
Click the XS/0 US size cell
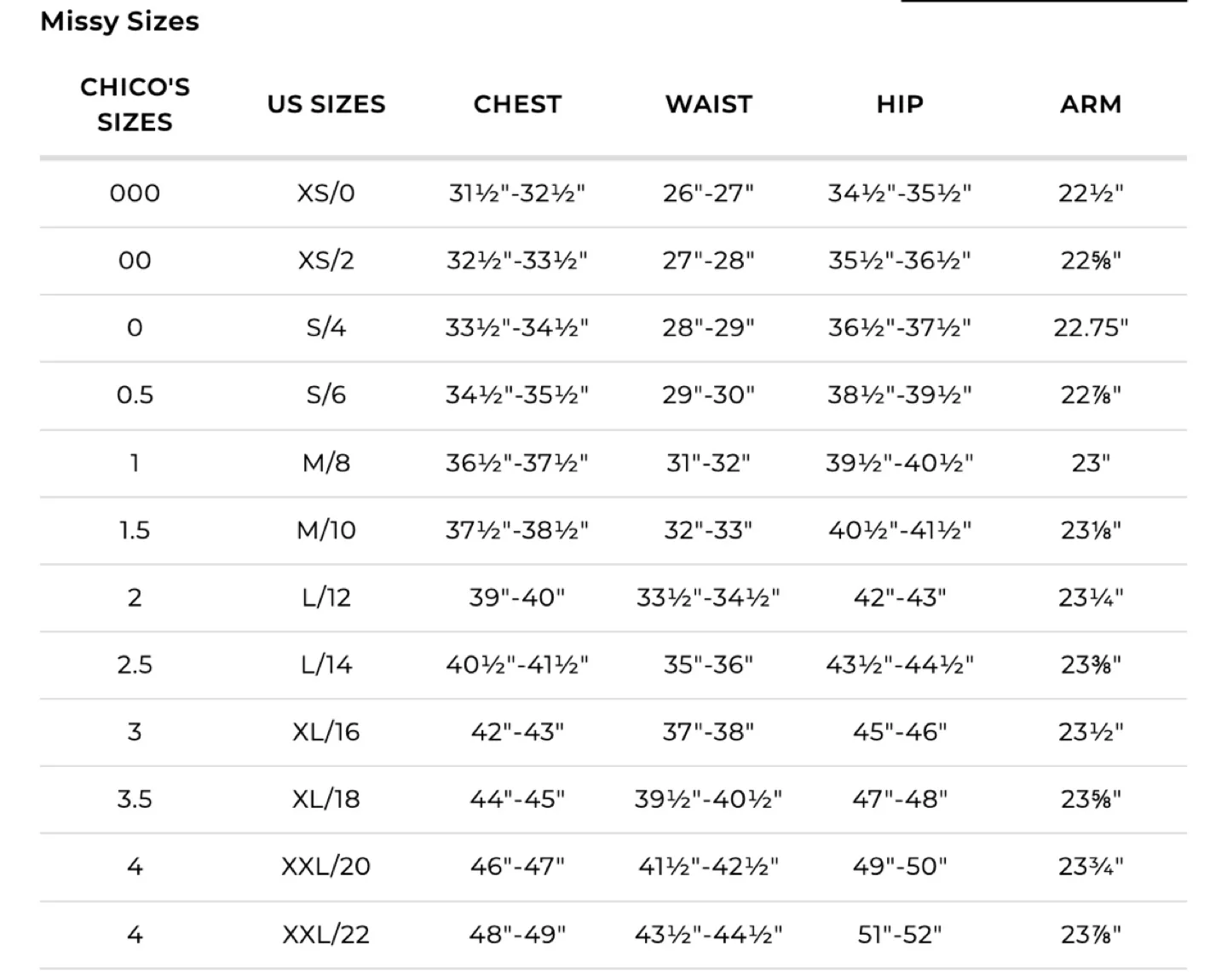[x=326, y=193]
